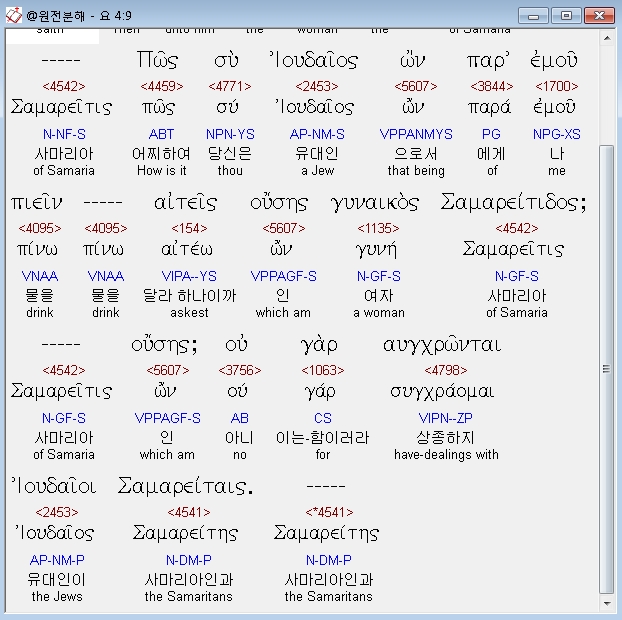
Task: Click the Greek word συγχρῶνται
Action: click(x=442, y=345)
